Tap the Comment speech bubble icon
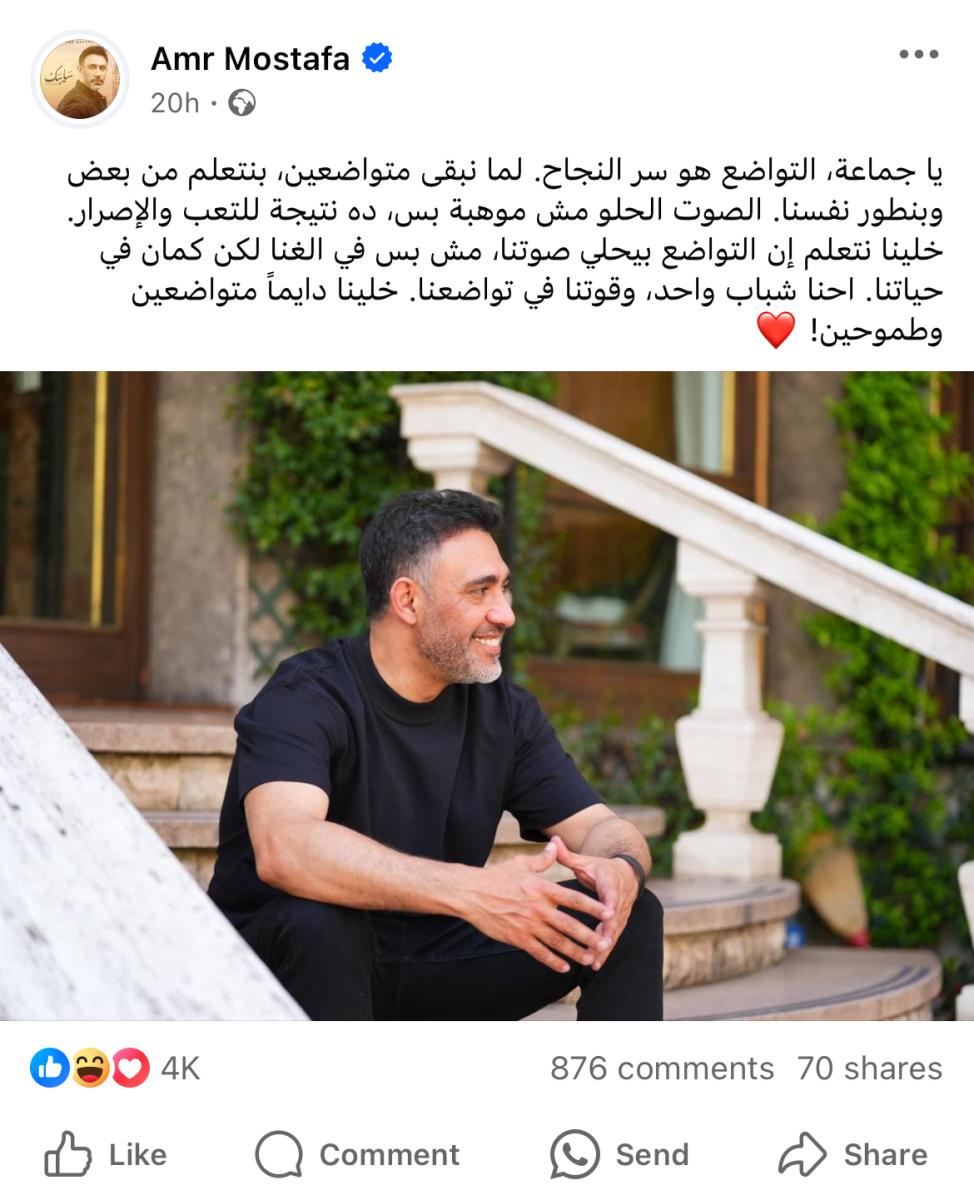974x1200 pixels. pyautogui.click(x=278, y=1155)
